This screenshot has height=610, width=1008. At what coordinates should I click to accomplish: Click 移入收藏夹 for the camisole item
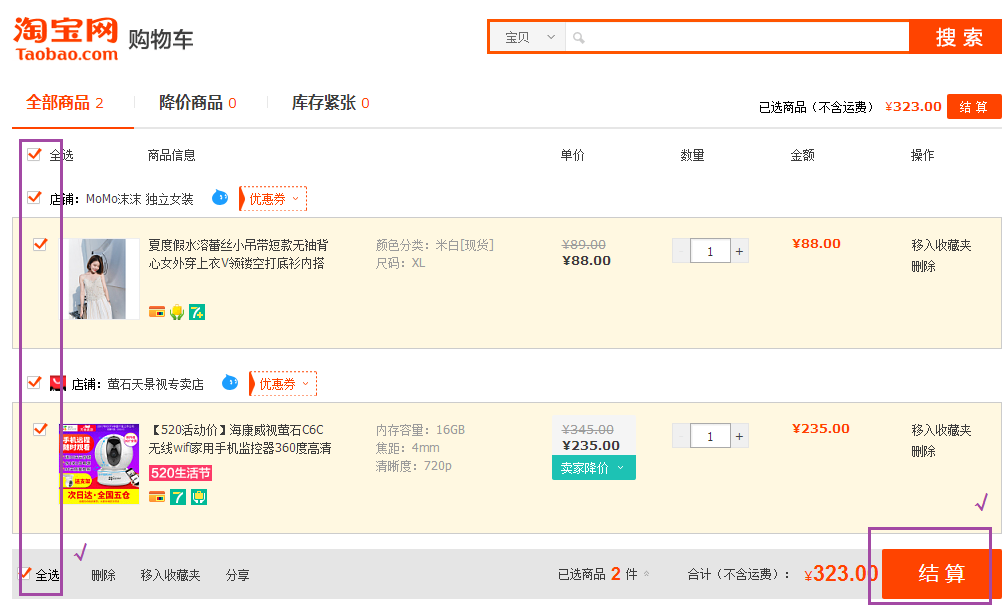941,245
